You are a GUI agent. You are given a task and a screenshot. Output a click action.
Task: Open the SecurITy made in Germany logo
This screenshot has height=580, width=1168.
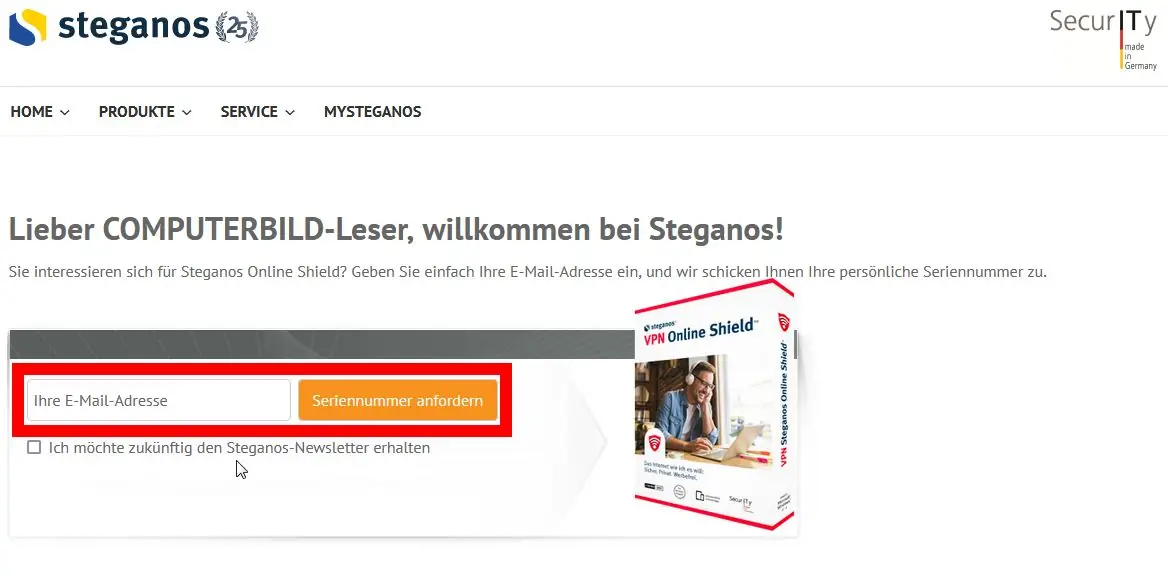[x=1104, y=39]
